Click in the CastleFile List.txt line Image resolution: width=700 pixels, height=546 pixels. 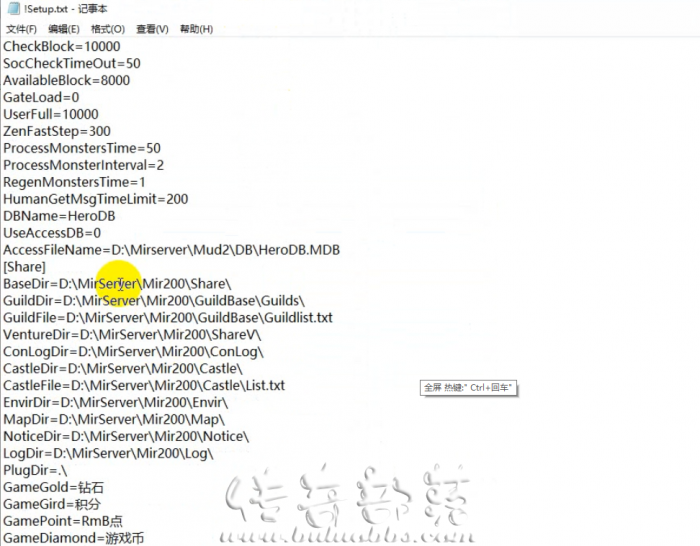pyautogui.click(x=144, y=386)
